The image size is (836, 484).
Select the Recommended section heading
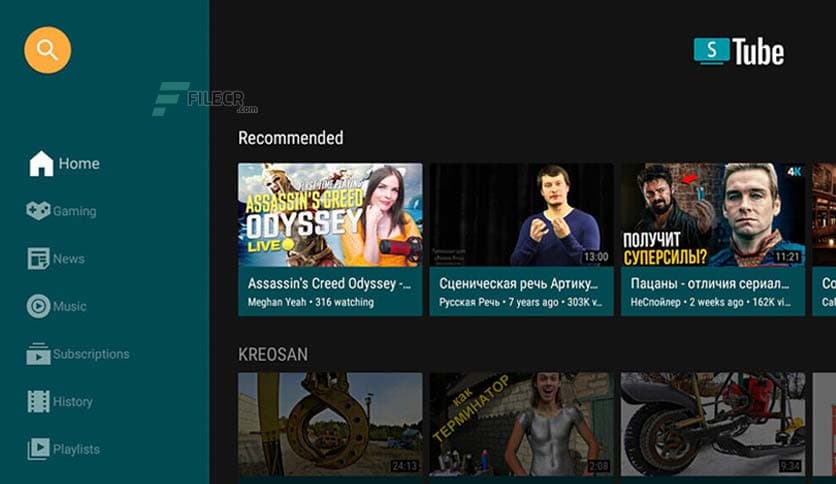290,138
